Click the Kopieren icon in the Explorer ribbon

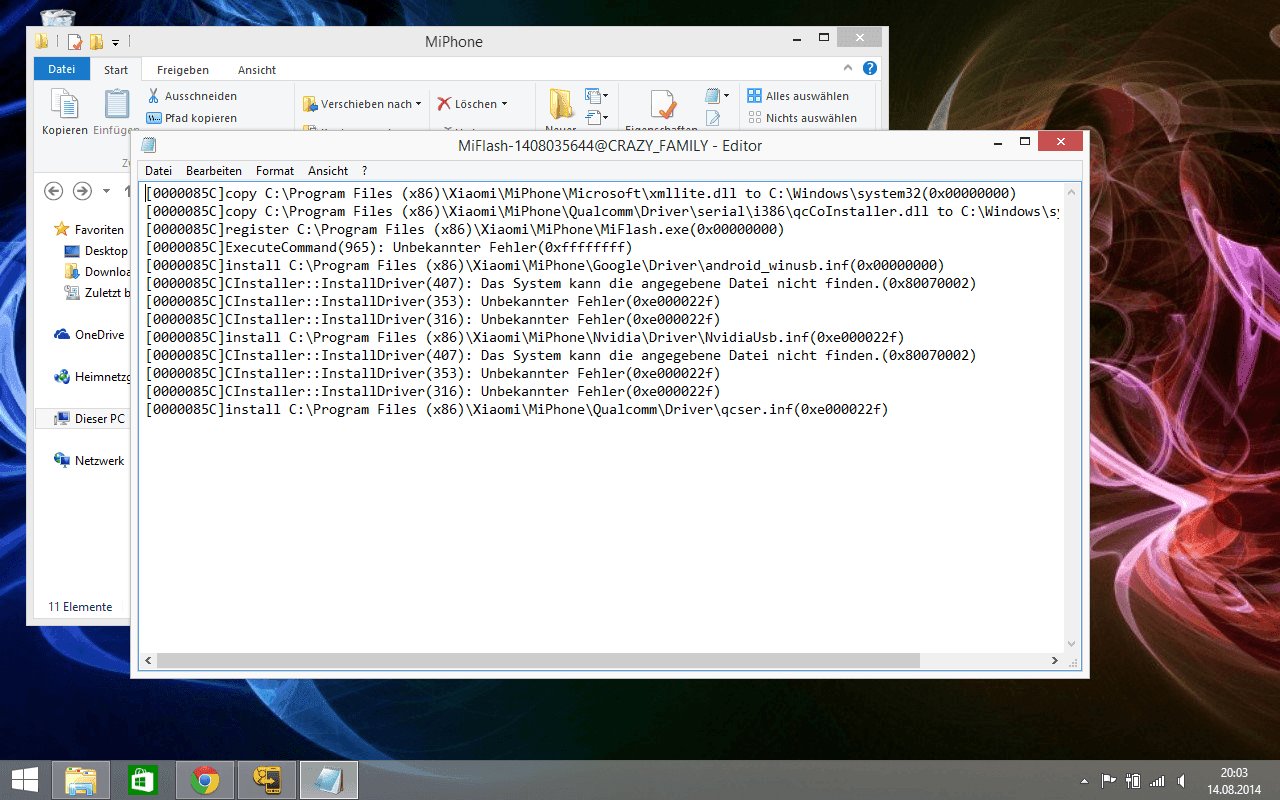pos(65,103)
